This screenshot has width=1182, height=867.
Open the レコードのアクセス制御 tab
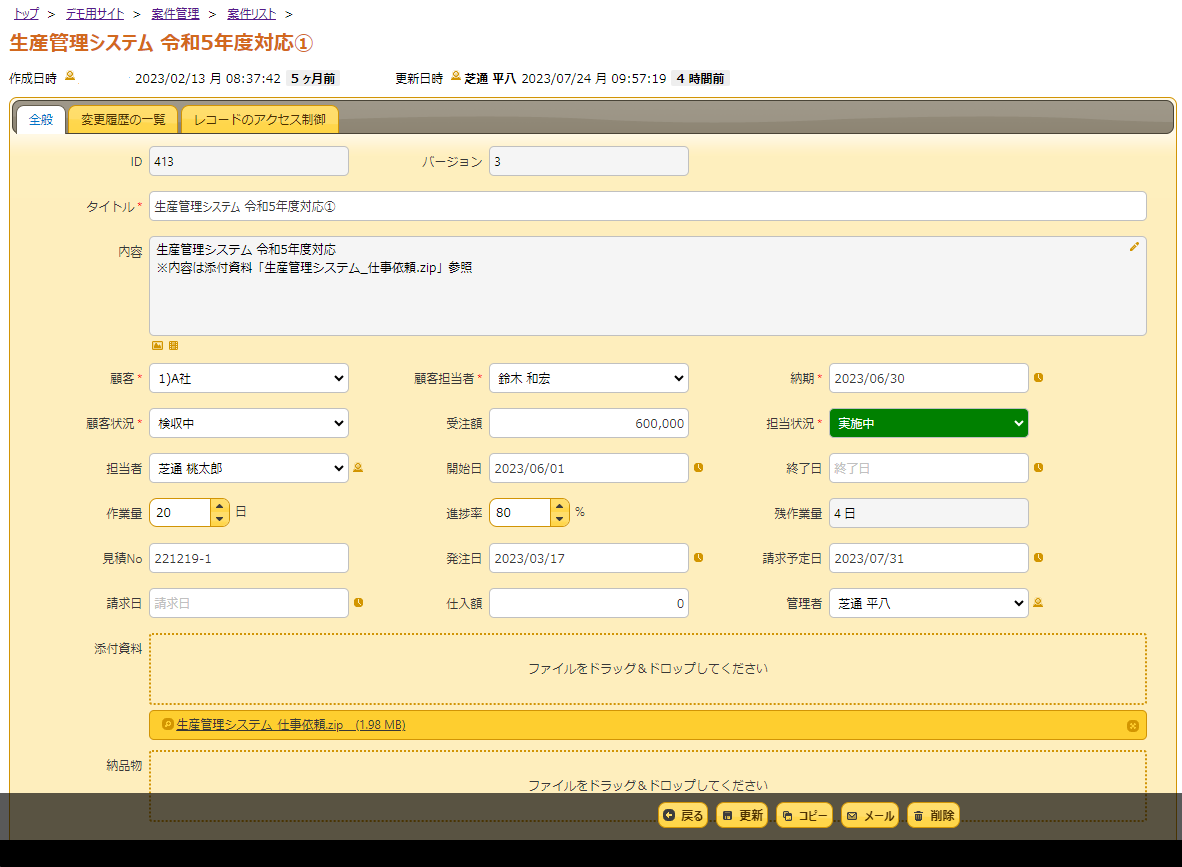259,120
